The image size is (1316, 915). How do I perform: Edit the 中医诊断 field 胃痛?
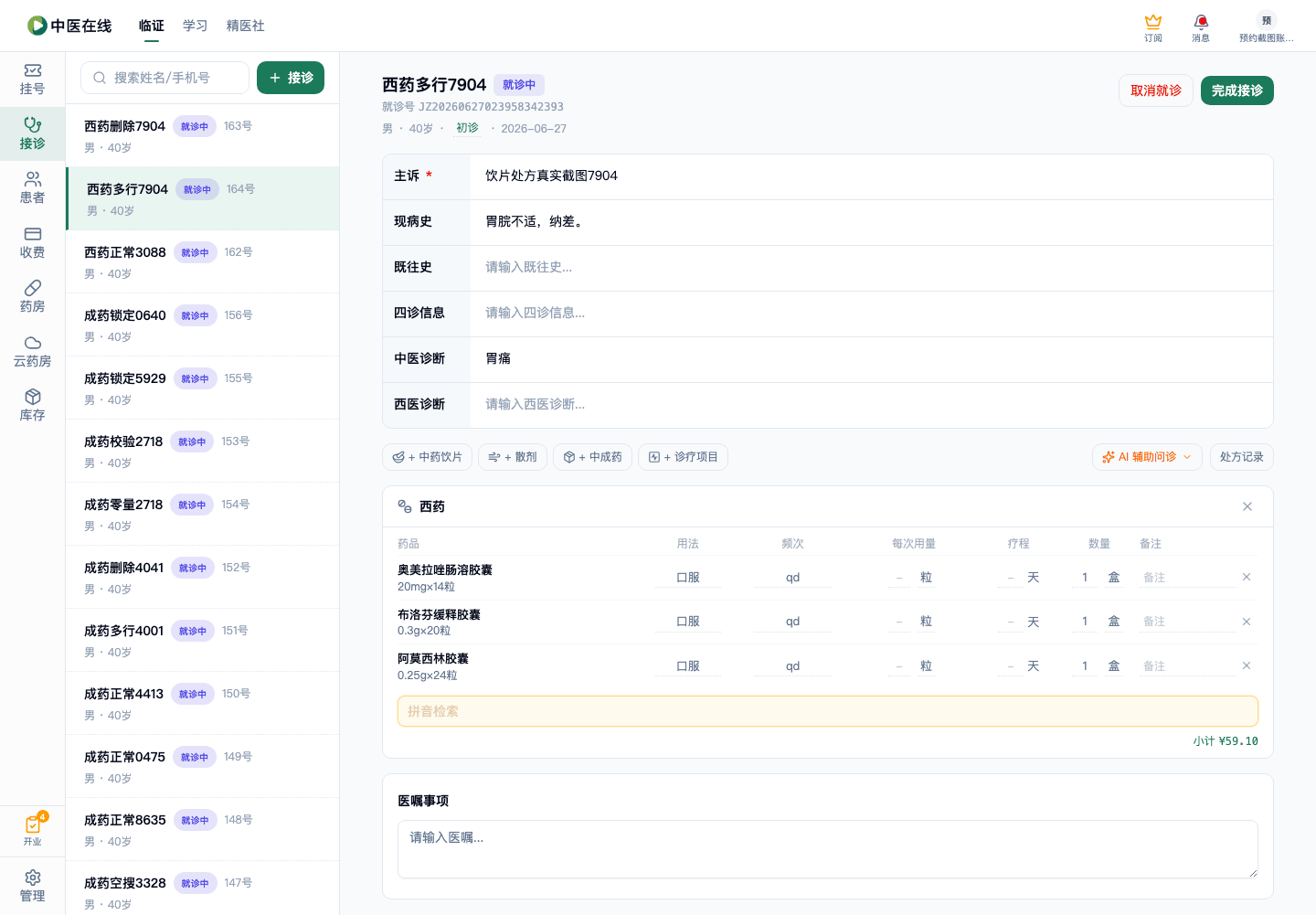tap(871, 359)
